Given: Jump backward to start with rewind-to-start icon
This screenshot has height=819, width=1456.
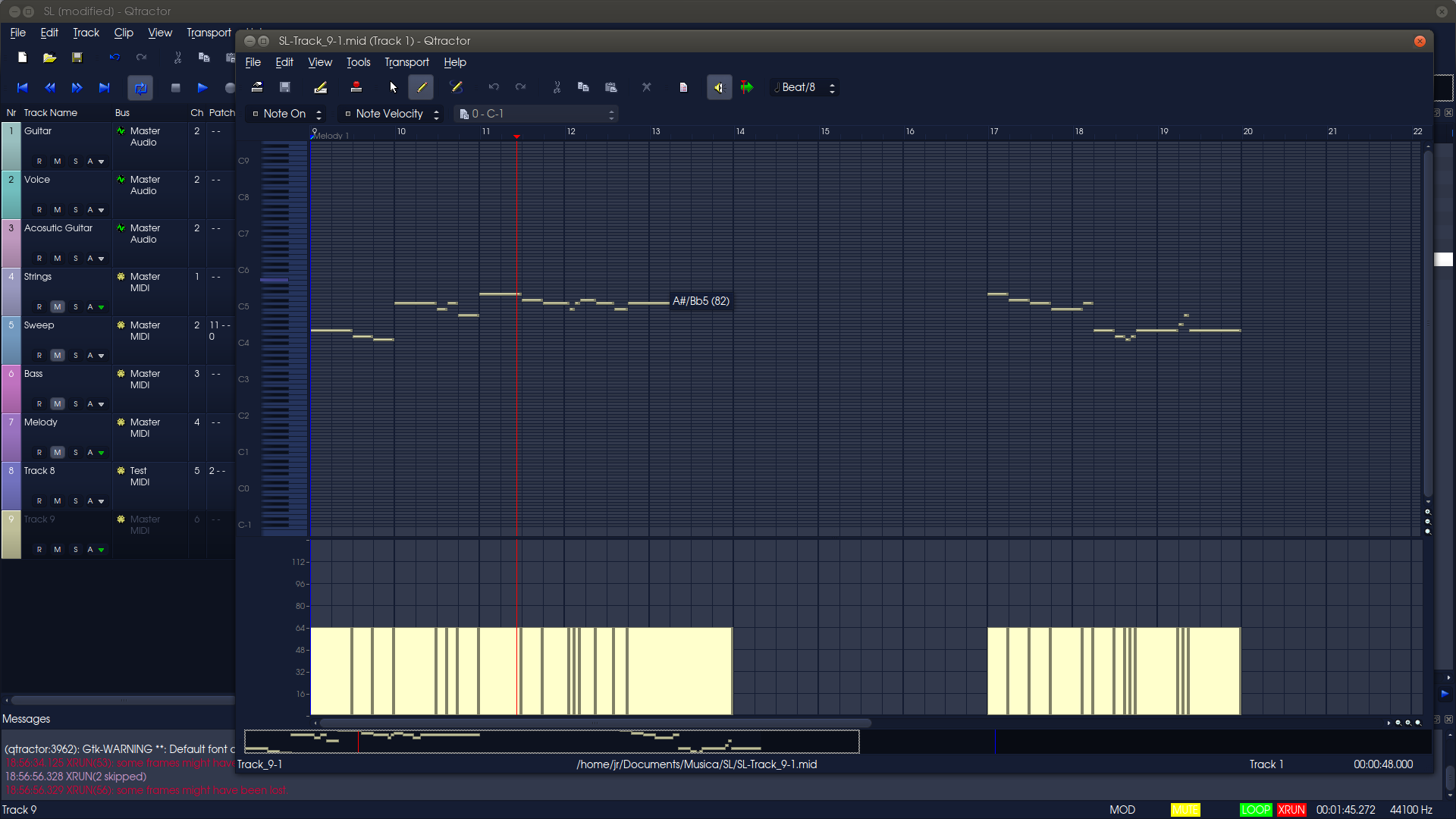Looking at the screenshot, I should (22, 88).
